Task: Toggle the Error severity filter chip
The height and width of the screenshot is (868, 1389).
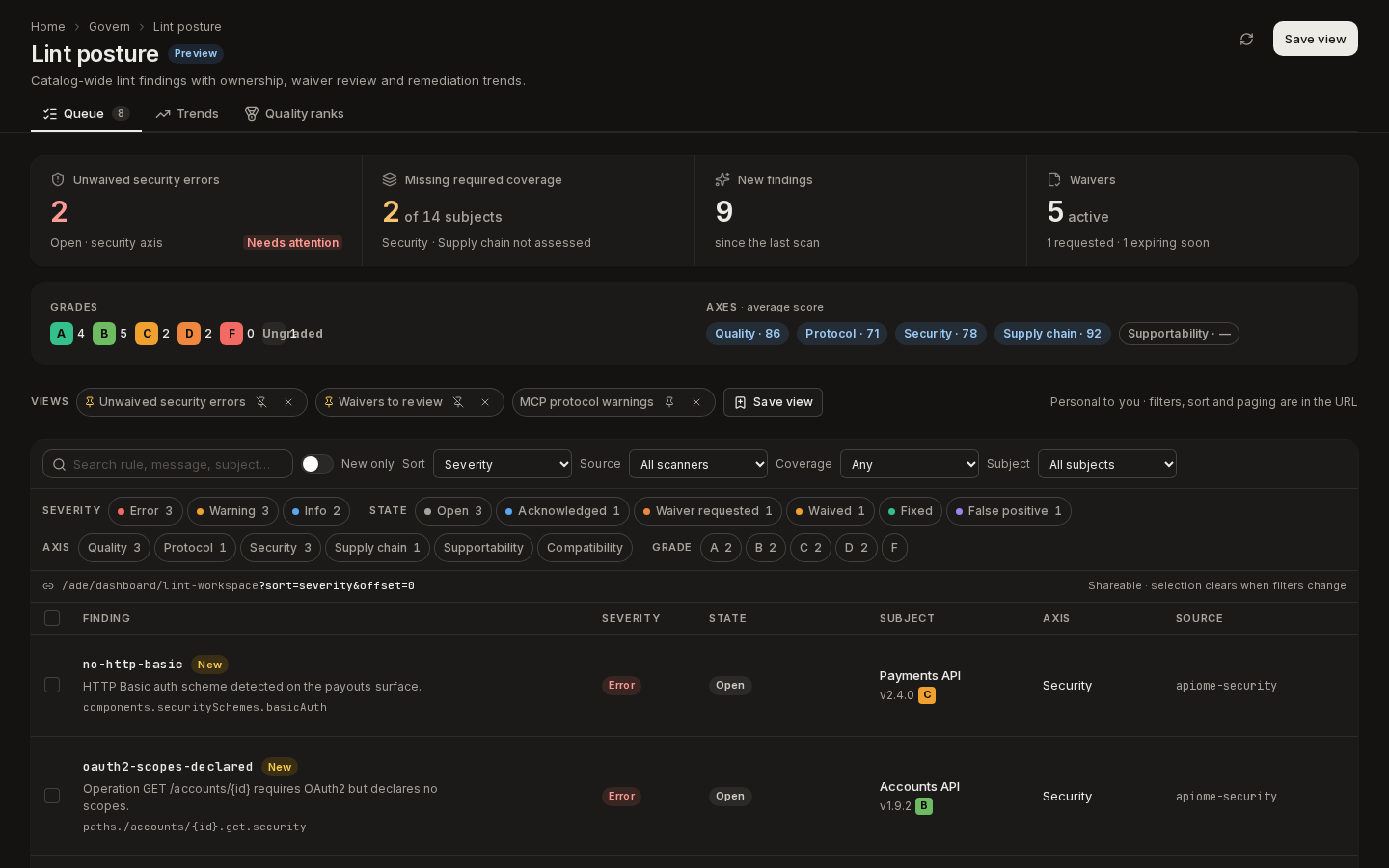Action: pos(146,511)
